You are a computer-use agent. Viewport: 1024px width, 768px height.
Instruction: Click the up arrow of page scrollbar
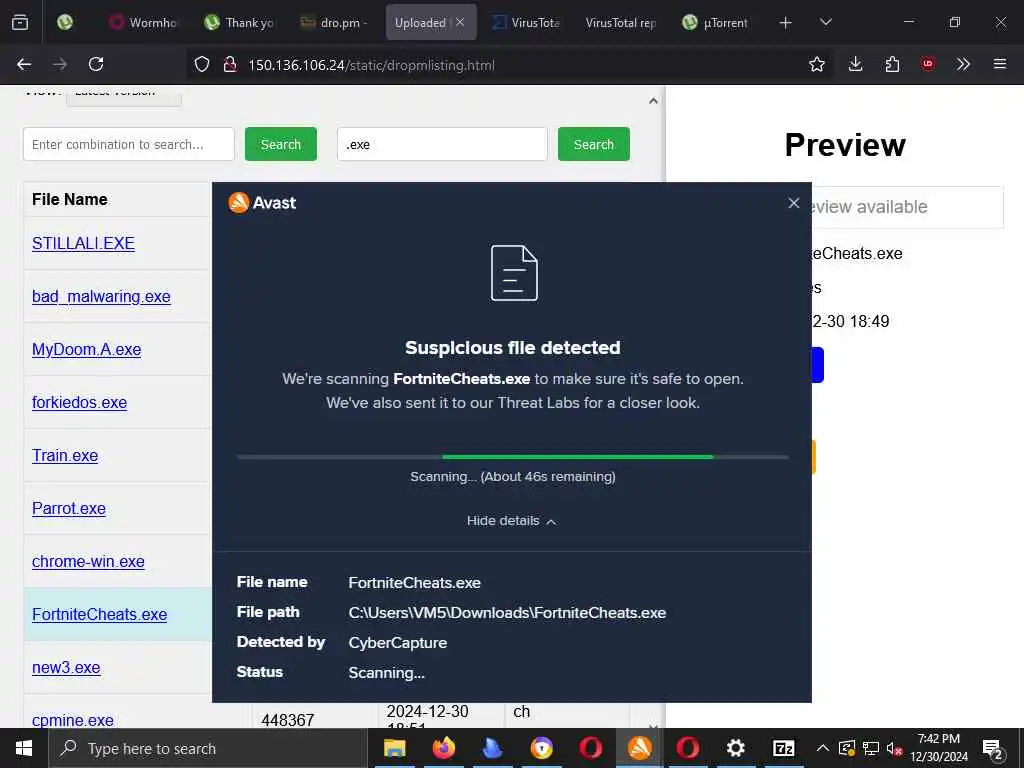point(653,101)
